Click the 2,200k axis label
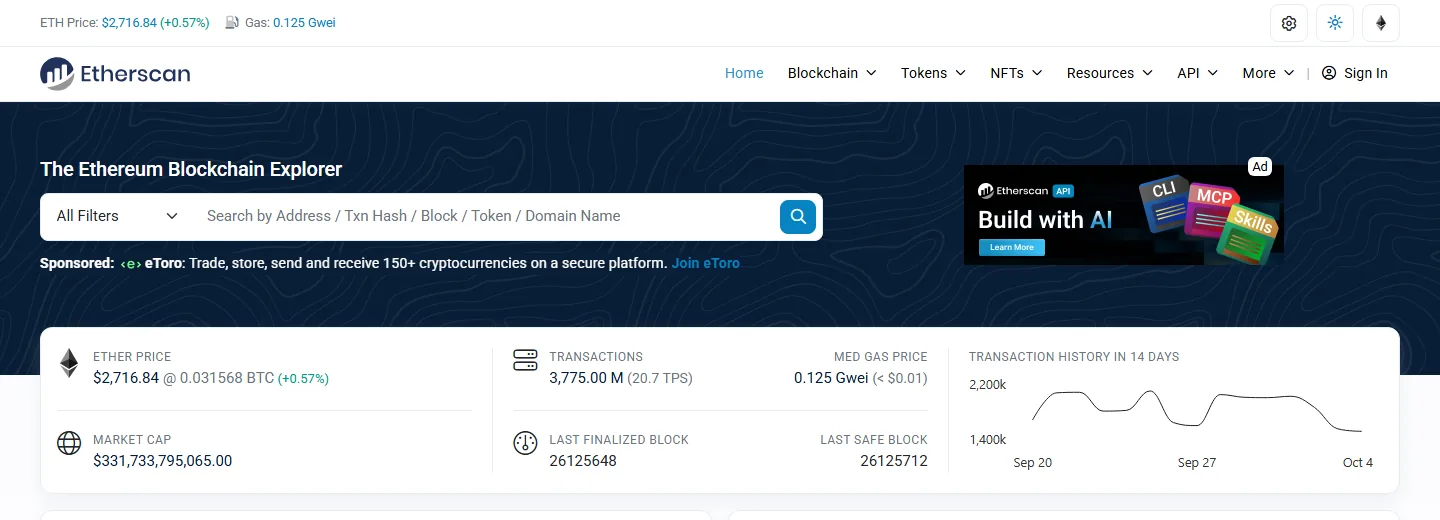This screenshot has width=1440, height=520. pyautogui.click(x=988, y=385)
